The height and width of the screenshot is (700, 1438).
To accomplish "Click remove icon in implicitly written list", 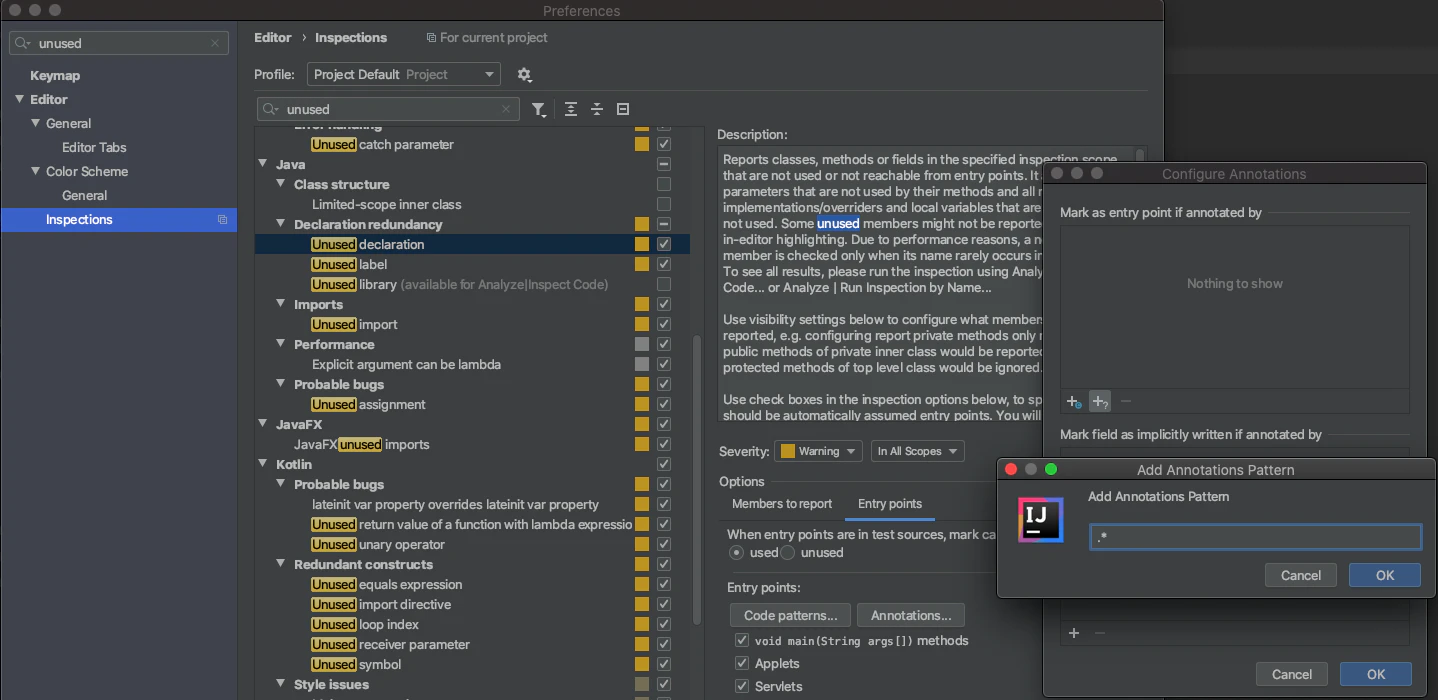I will coord(1100,633).
